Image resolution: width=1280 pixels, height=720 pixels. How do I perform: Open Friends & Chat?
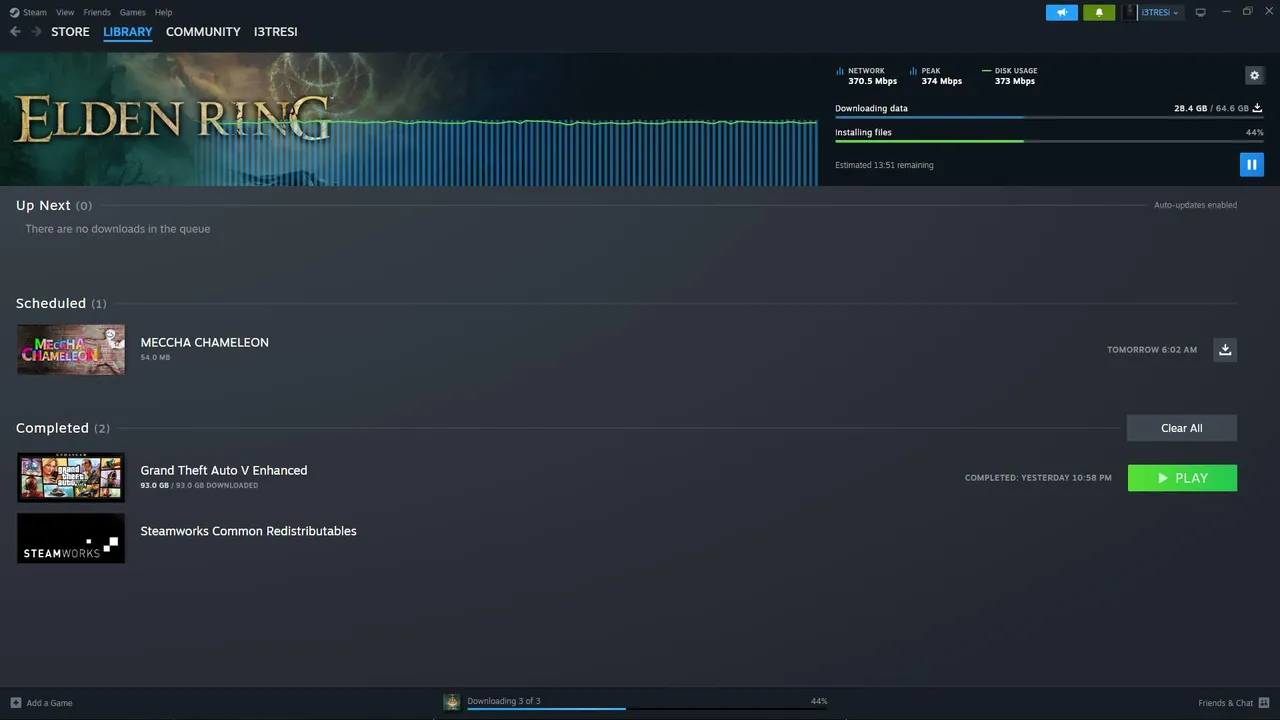[1225, 703]
